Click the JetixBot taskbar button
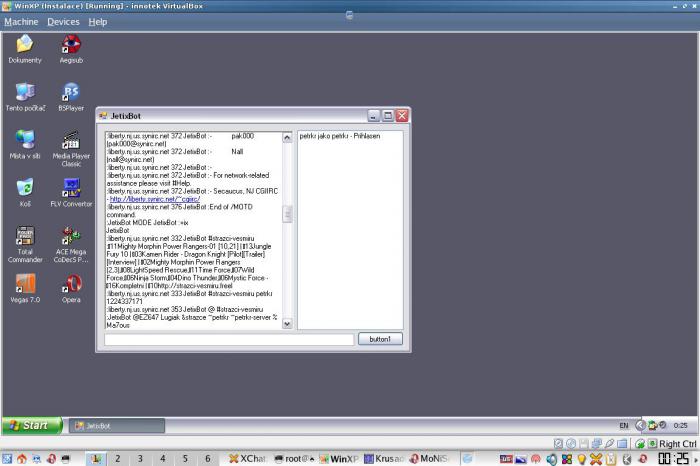This screenshot has width=700, height=466. pyautogui.click(x=117, y=426)
